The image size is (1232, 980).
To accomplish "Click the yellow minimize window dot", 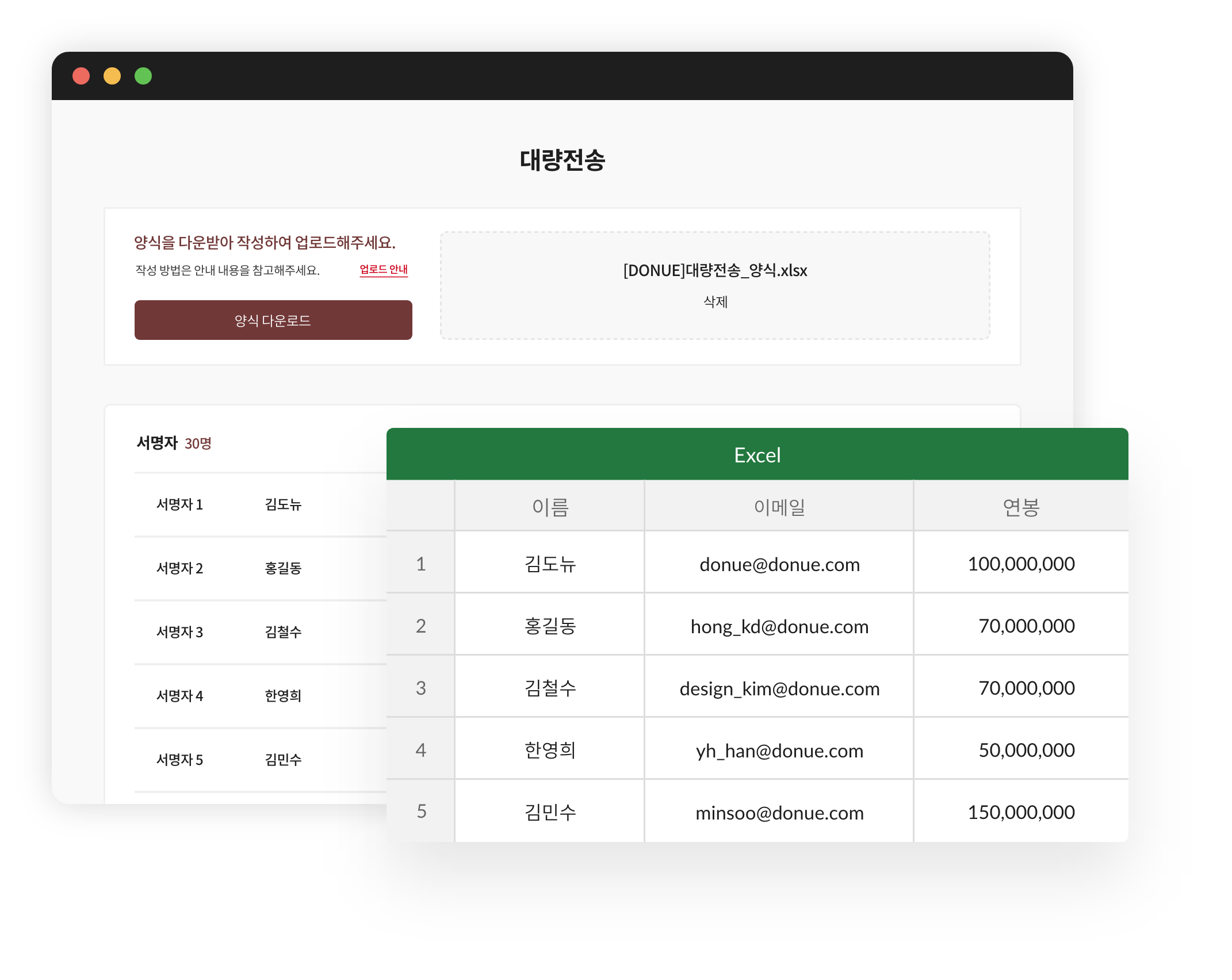I will click(x=112, y=76).
